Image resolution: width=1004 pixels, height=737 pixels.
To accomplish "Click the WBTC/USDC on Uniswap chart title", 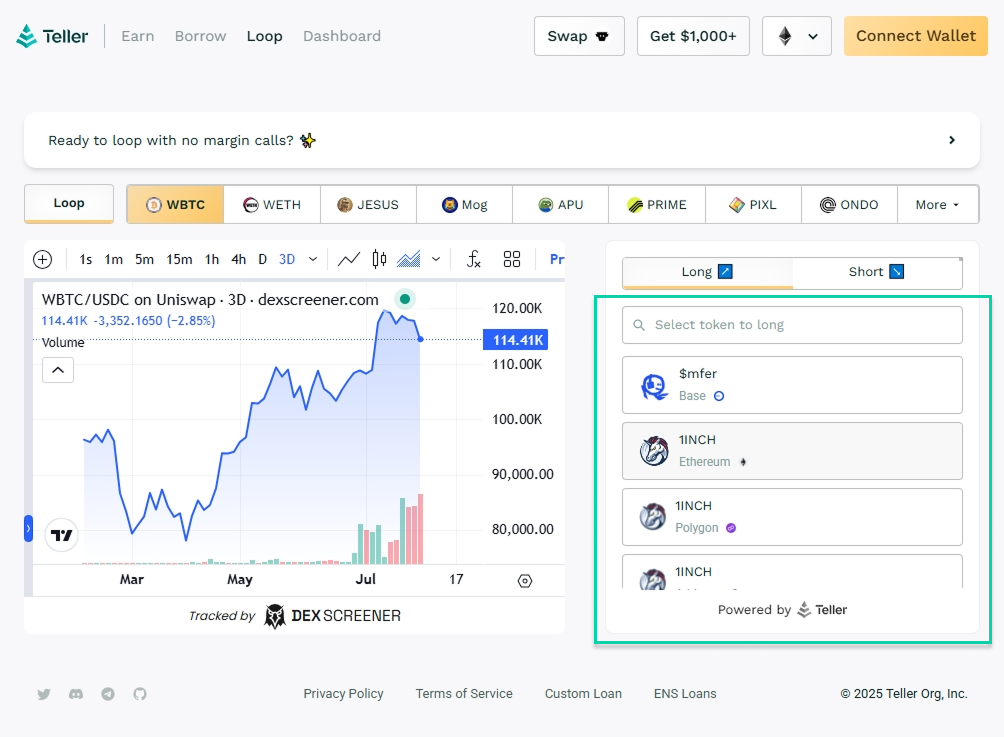I will pyautogui.click(x=210, y=300).
